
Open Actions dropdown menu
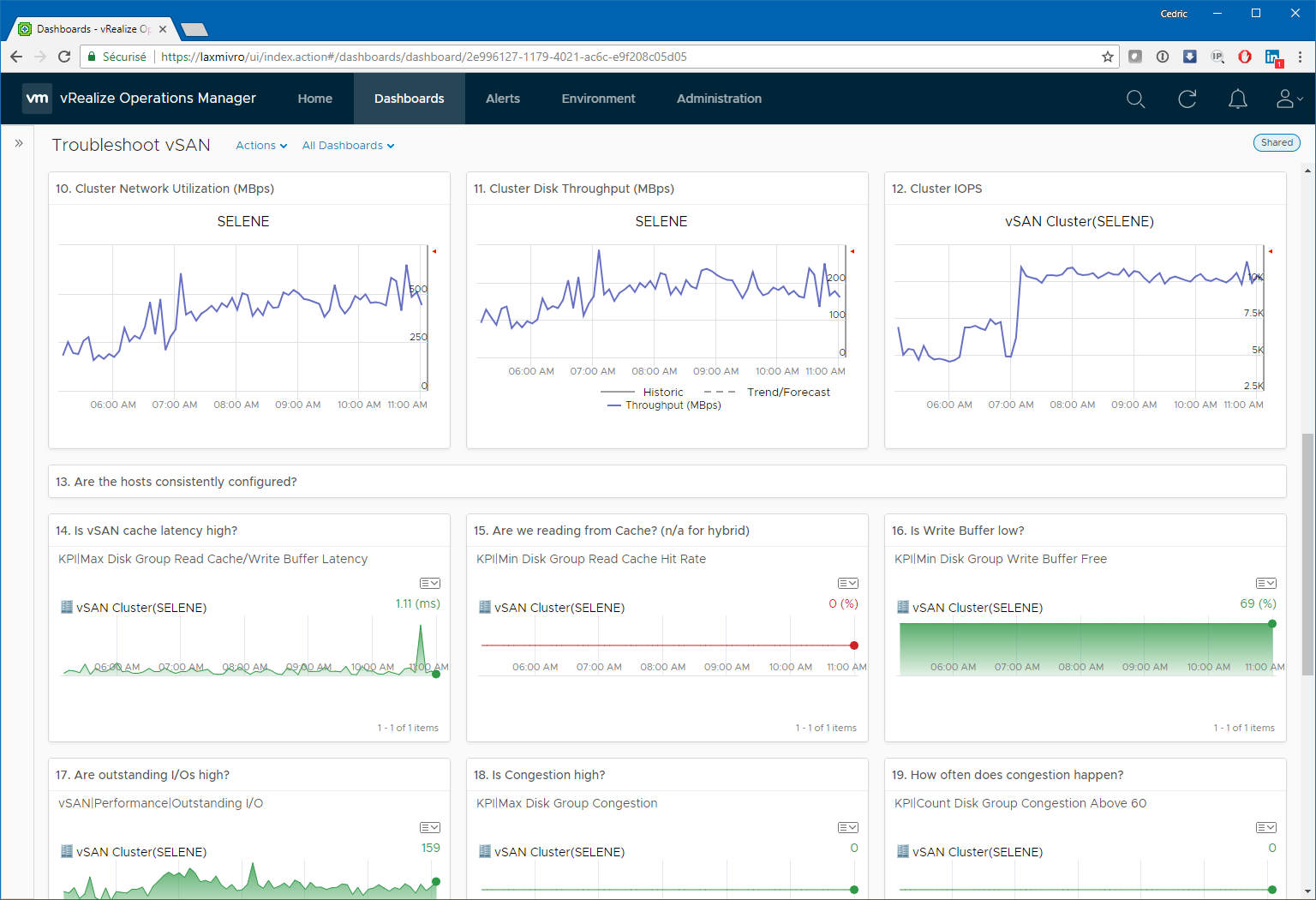pyautogui.click(x=261, y=146)
